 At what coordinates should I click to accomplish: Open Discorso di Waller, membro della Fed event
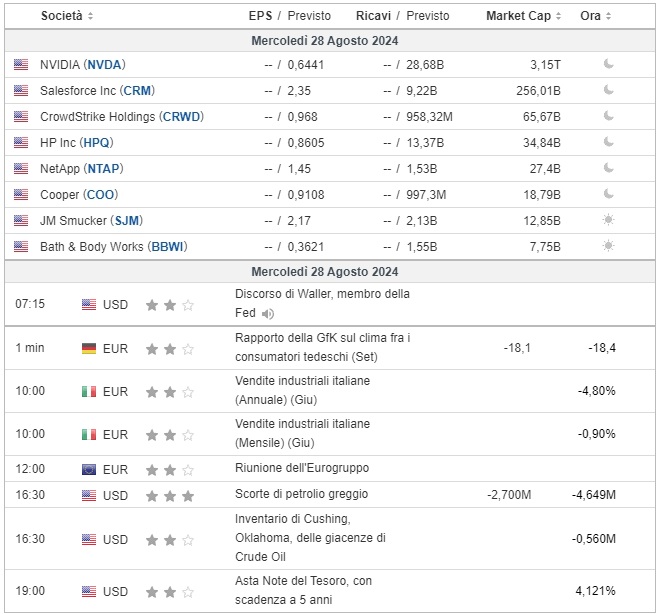[x=322, y=303]
